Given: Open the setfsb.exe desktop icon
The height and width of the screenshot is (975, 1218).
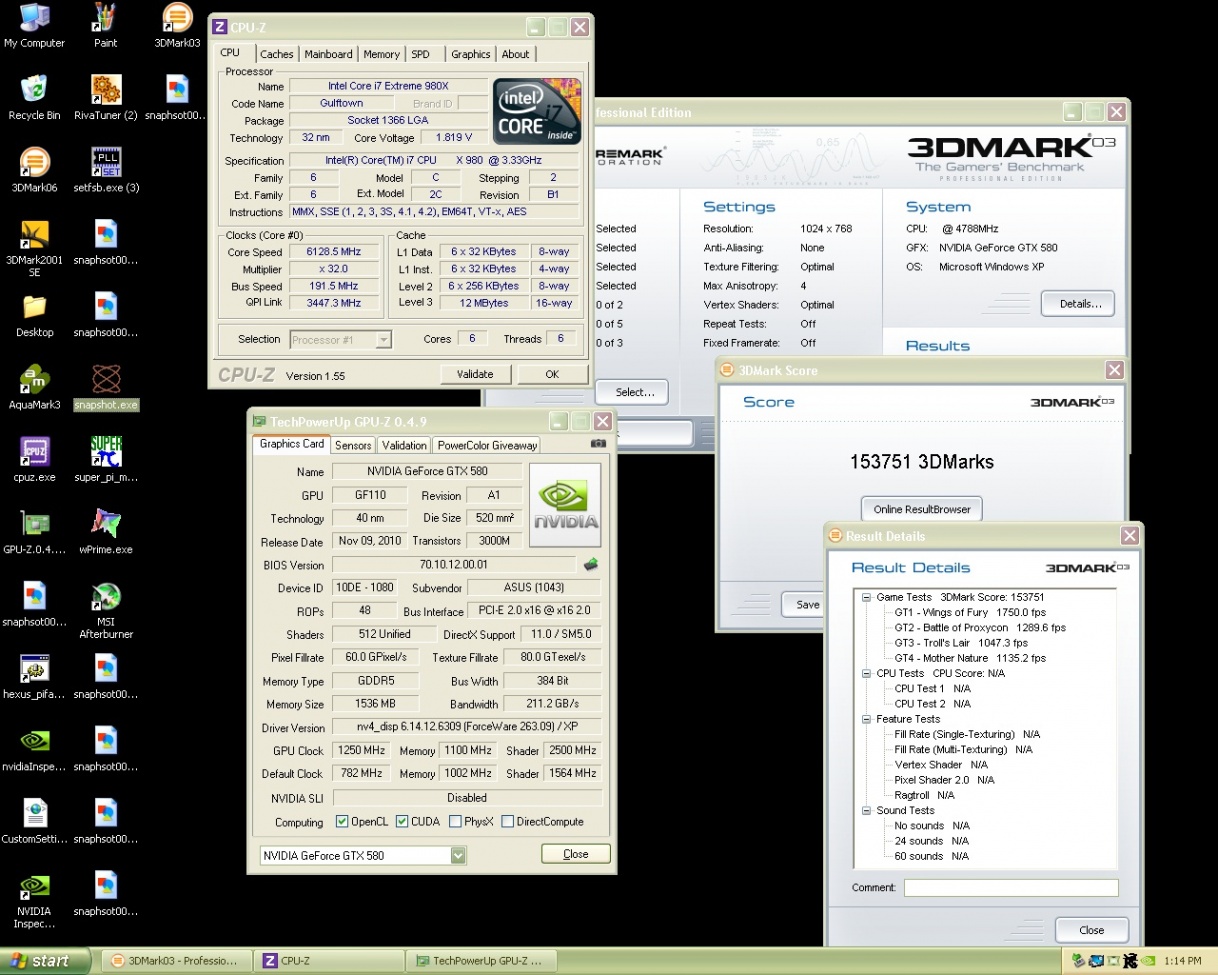Looking at the screenshot, I should pyautogui.click(x=106, y=163).
